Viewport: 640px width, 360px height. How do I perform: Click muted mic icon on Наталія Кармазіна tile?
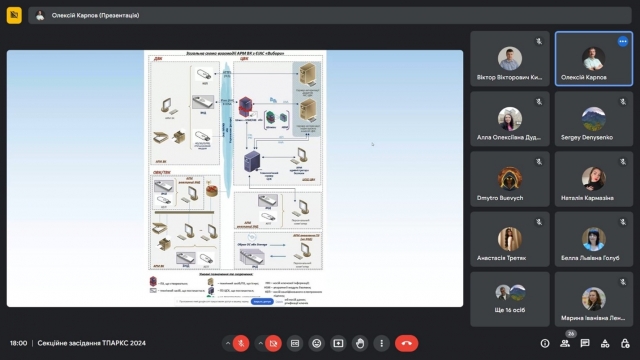click(623, 162)
